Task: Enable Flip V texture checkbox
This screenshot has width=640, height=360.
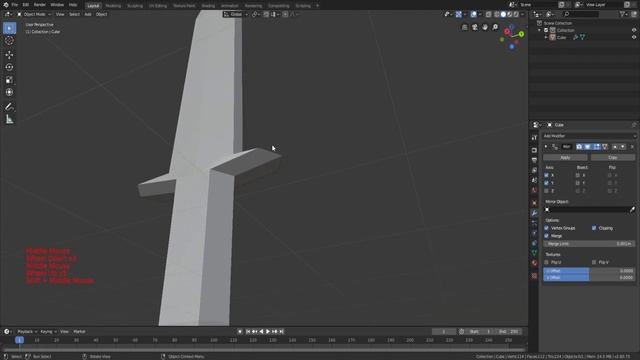Action: (594, 262)
